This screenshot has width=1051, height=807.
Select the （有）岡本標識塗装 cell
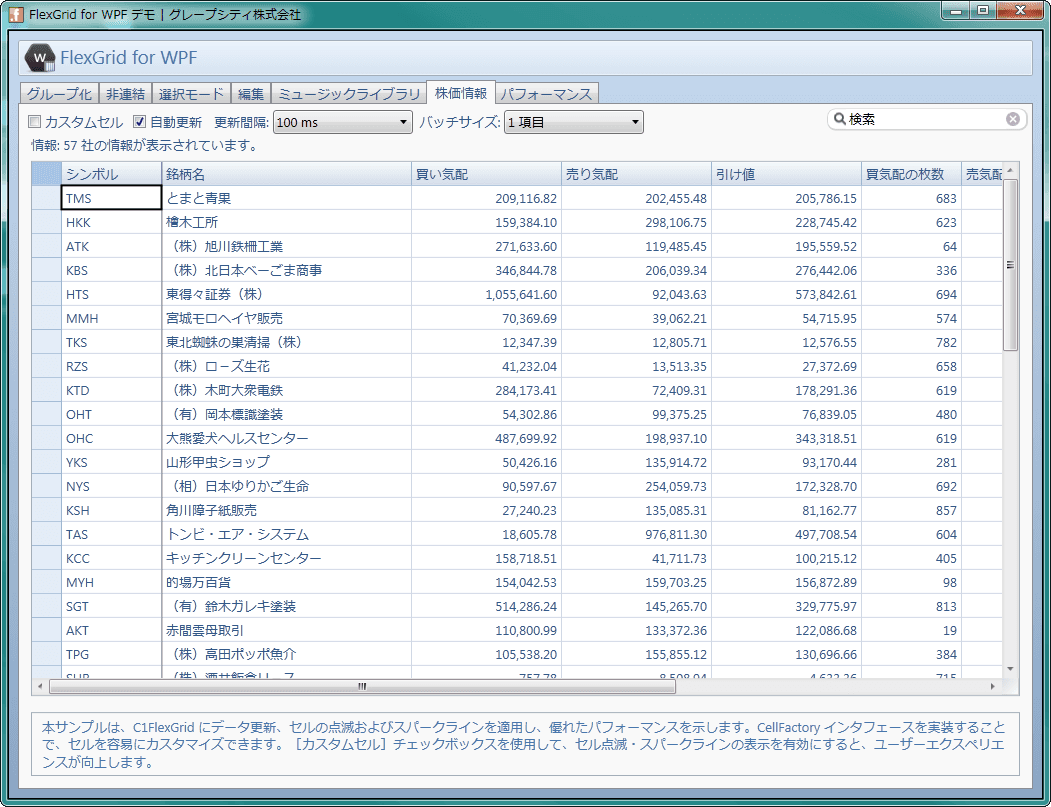[x=286, y=415]
